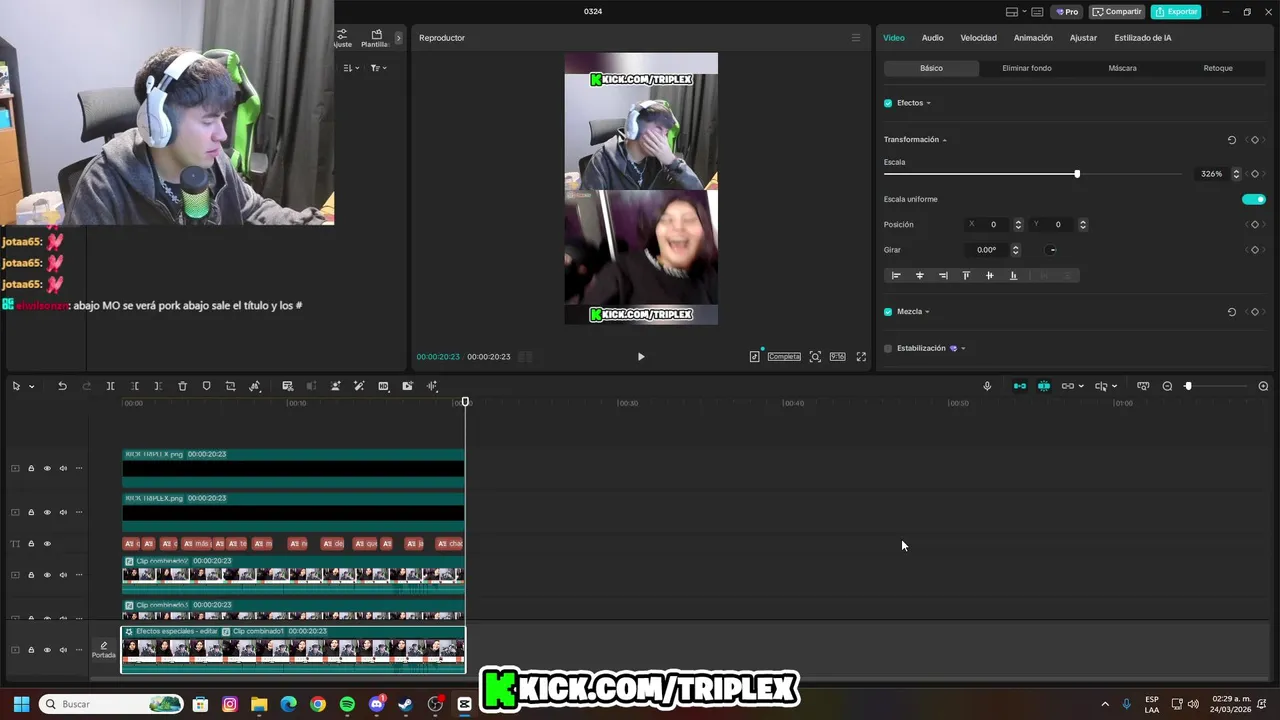
Task: Click the fullscreen icon in the player
Action: click(861, 357)
